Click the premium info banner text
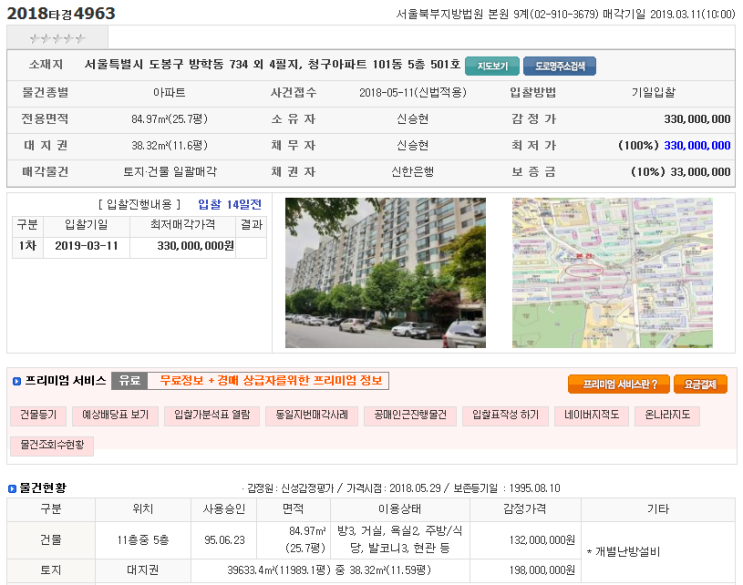 (271, 381)
